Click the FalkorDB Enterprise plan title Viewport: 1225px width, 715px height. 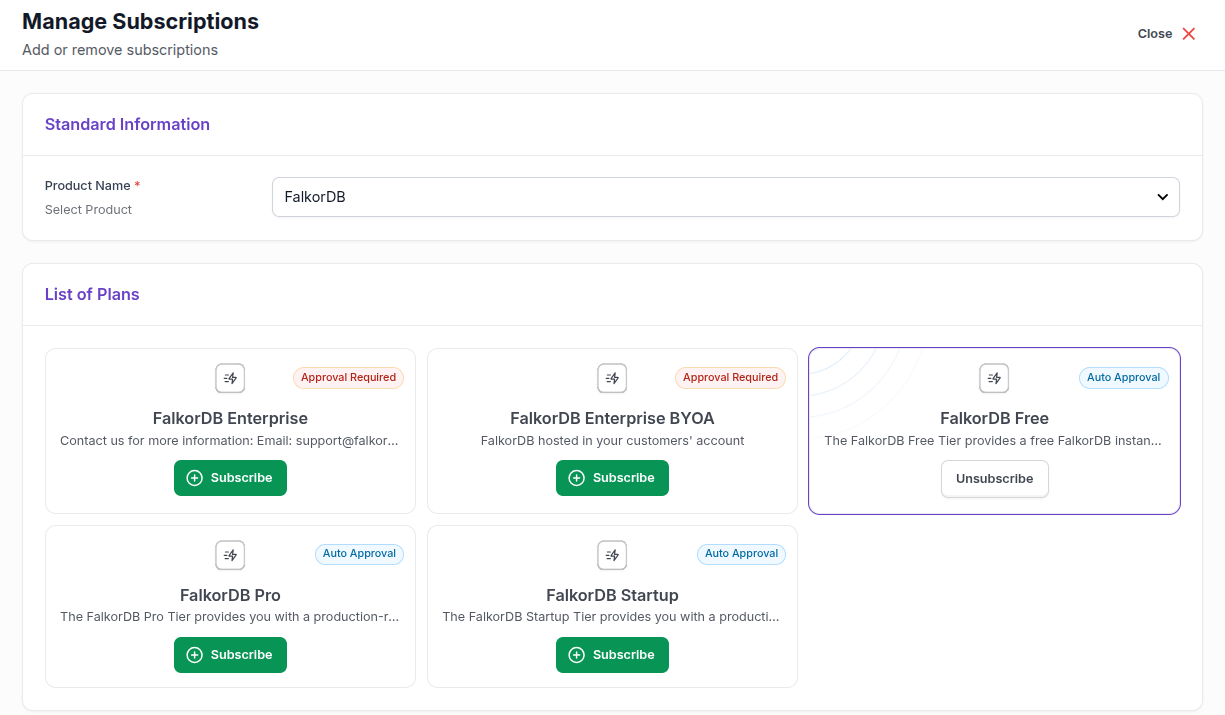click(x=230, y=418)
